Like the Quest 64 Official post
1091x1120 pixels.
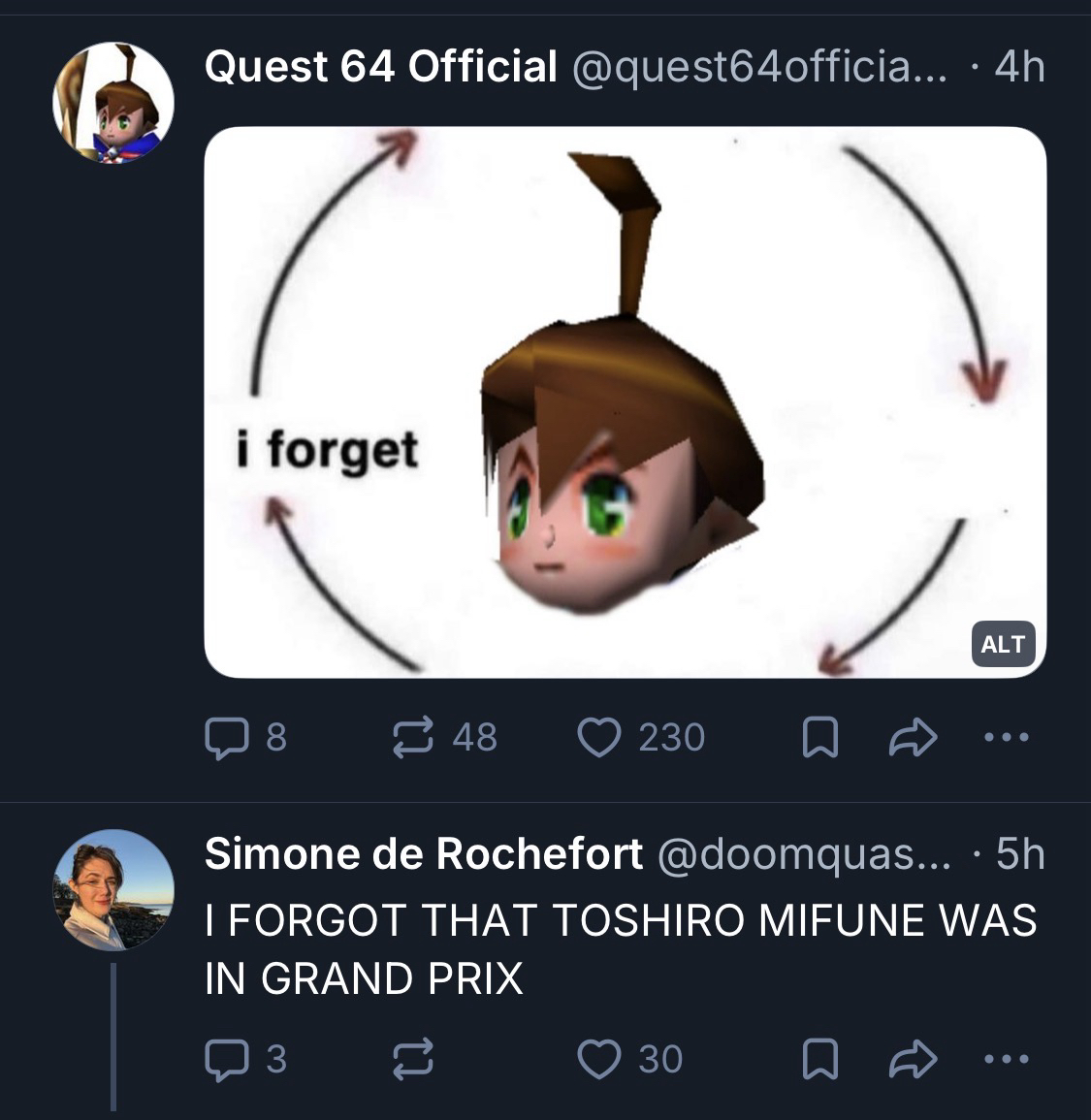click(x=599, y=738)
